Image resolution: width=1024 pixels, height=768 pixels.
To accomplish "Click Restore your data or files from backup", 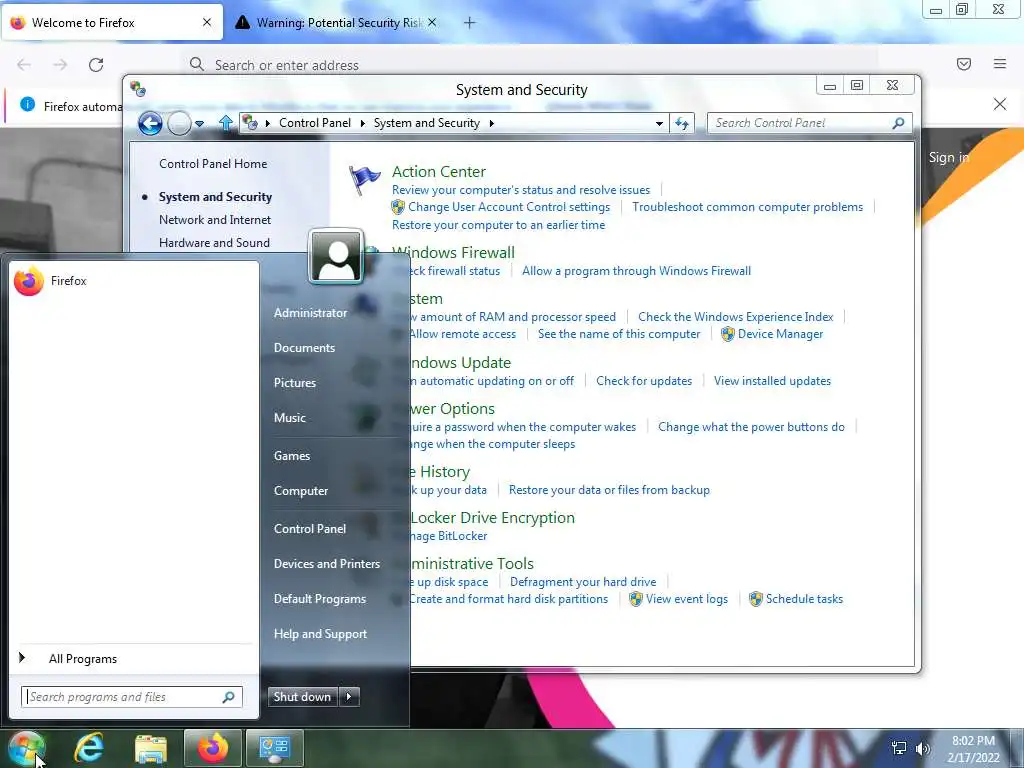I will pyautogui.click(x=609, y=490).
